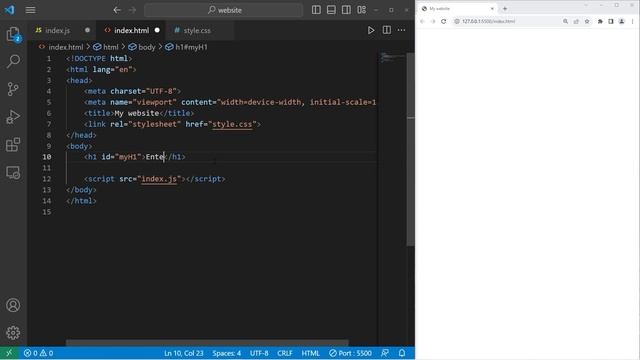The height and width of the screenshot is (360, 640).
Task: Bookmark this page with the star
Action: [x=587, y=21]
